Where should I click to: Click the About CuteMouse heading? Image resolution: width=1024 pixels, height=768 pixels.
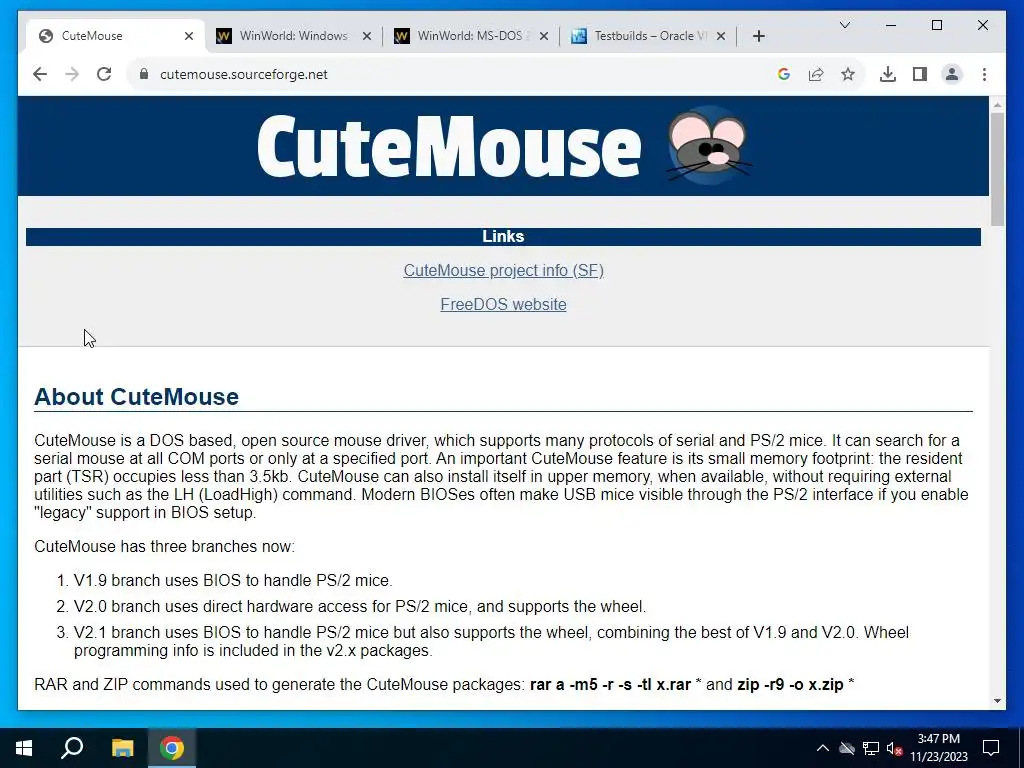pos(136,396)
